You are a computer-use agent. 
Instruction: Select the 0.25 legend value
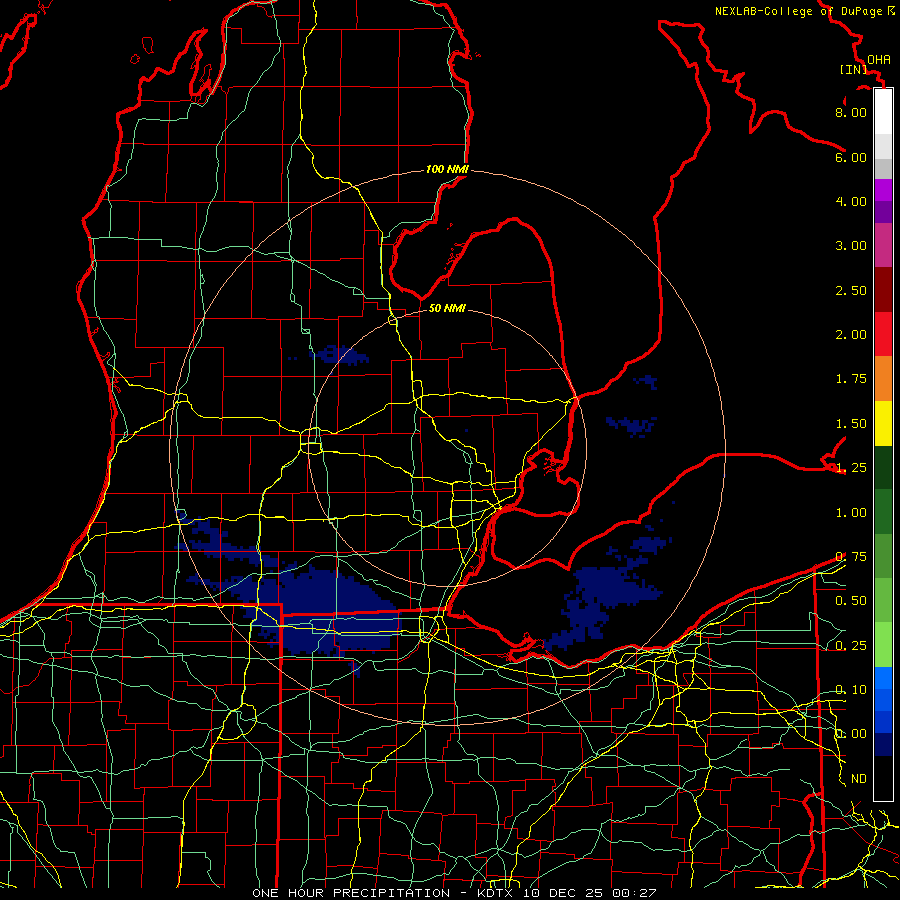(851, 646)
